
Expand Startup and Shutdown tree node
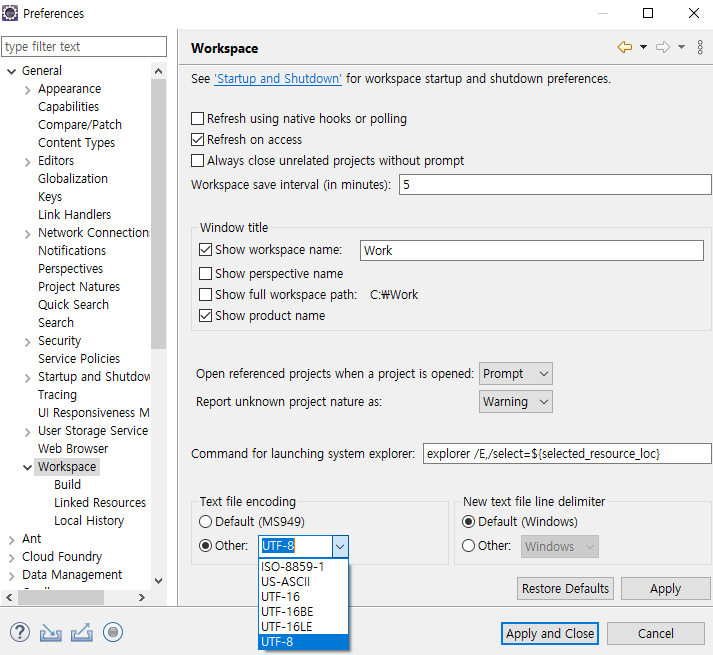pos(28,378)
